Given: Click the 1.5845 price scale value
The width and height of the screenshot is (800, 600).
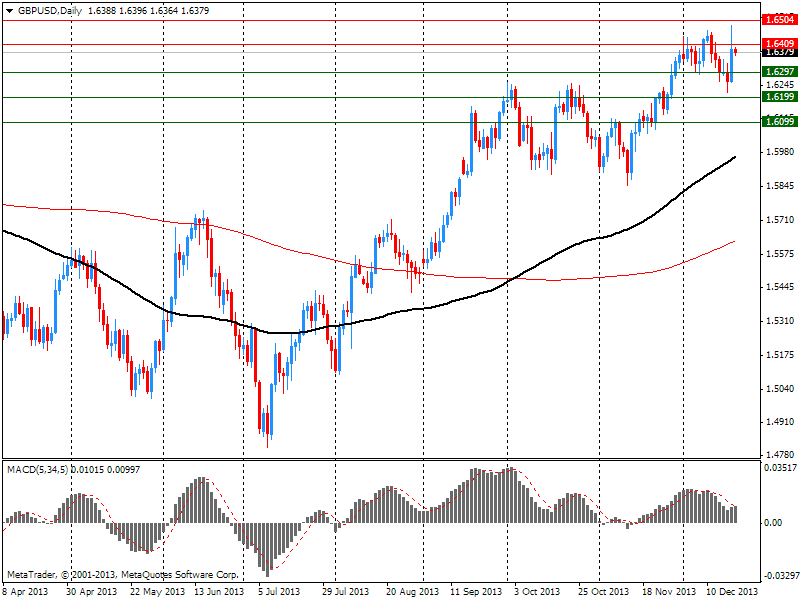Looking at the screenshot, I should point(780,186).
